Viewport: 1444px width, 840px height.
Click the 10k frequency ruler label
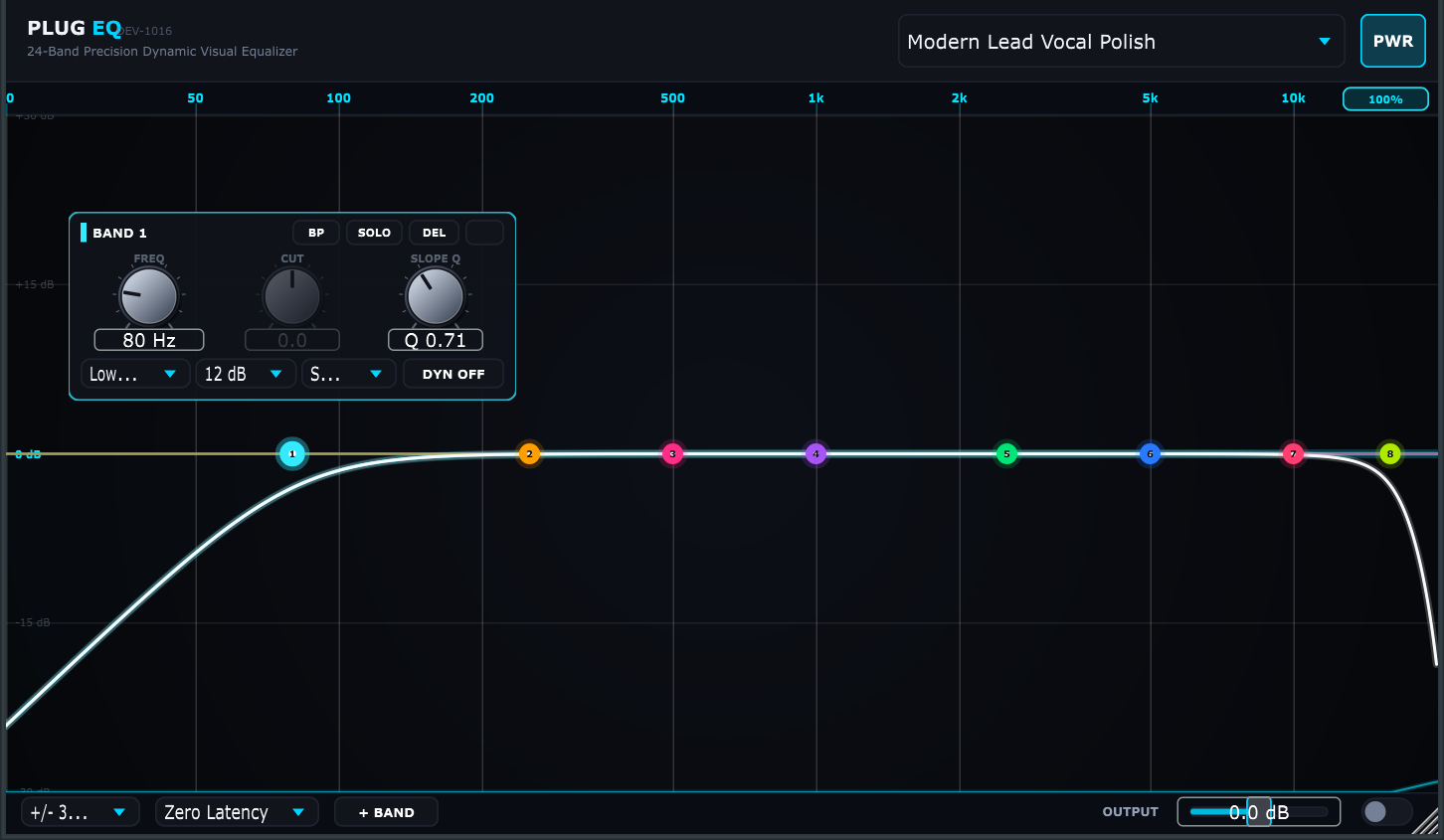click(1293, 97)
